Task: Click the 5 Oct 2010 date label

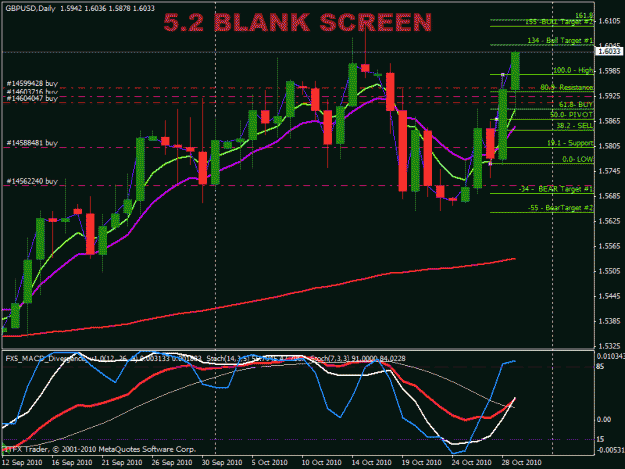Action: tap(269, 462)
